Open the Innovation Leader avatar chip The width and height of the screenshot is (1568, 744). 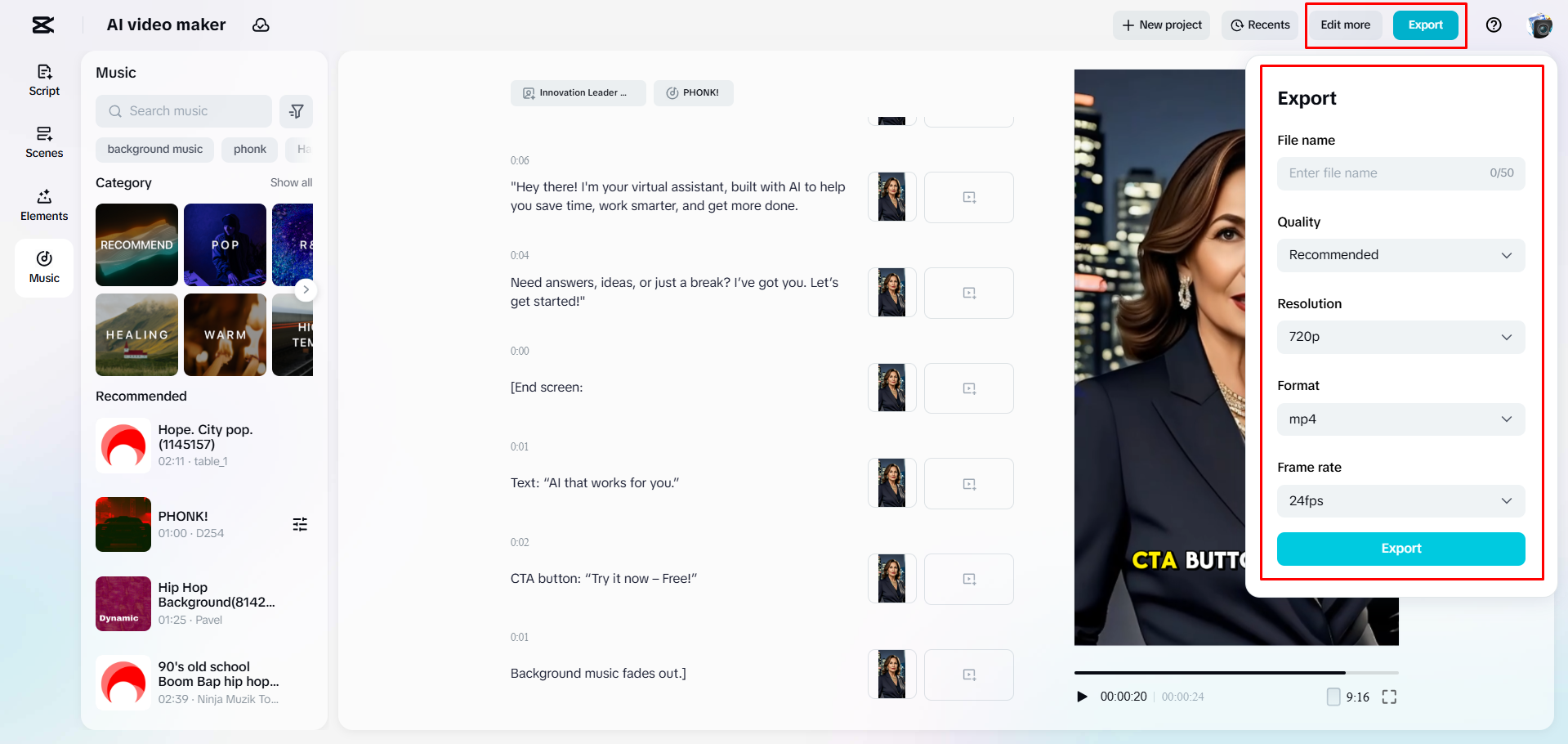579,93
